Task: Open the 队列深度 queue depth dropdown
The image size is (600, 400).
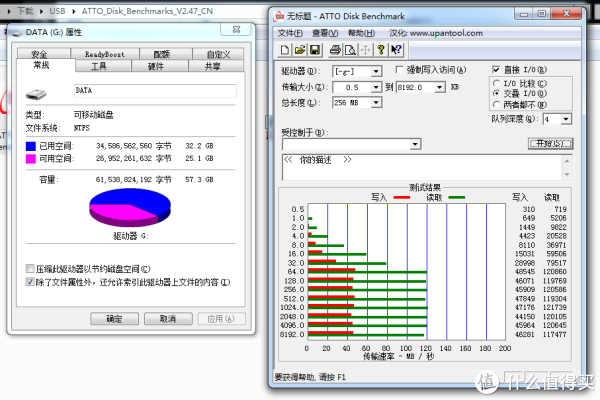Action: (566, 119)
